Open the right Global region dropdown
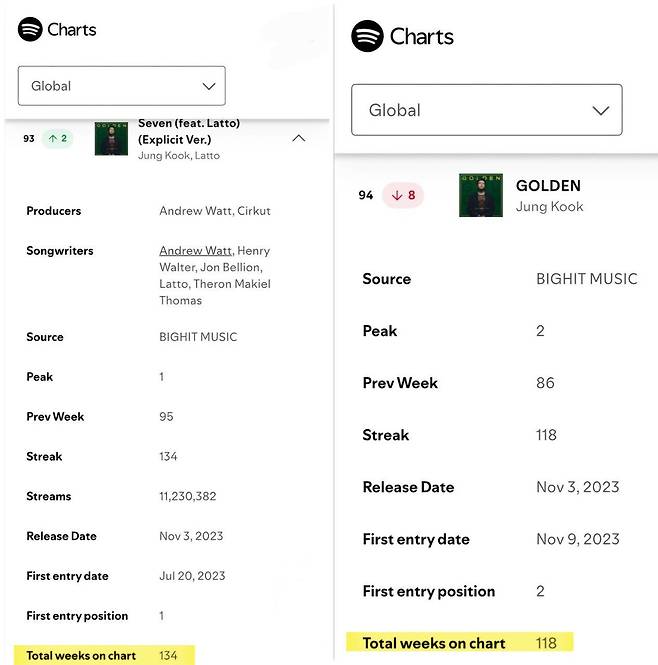The image size is (658, 665). point(487,110)
